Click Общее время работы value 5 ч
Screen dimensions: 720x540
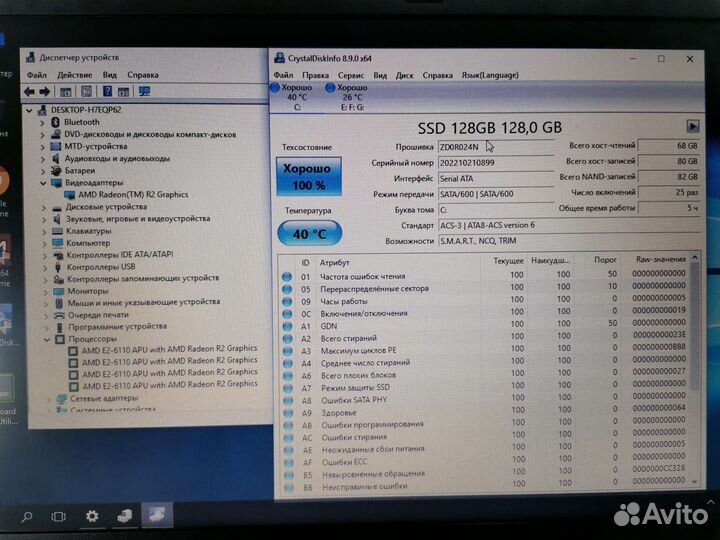point(669,208)
